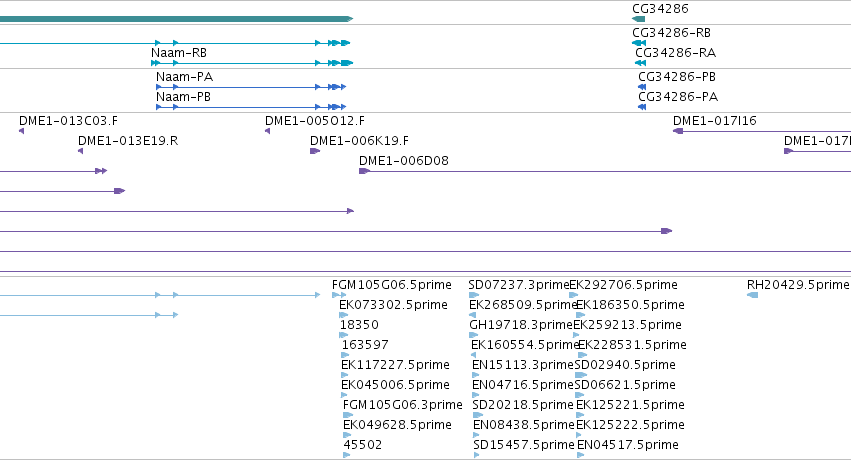Image resolution: width=851 pixels, height=460 pixels.
Task: Click the FGM105G06.5prime EST label
Action: pyautogui.click(x=392, y=285)
